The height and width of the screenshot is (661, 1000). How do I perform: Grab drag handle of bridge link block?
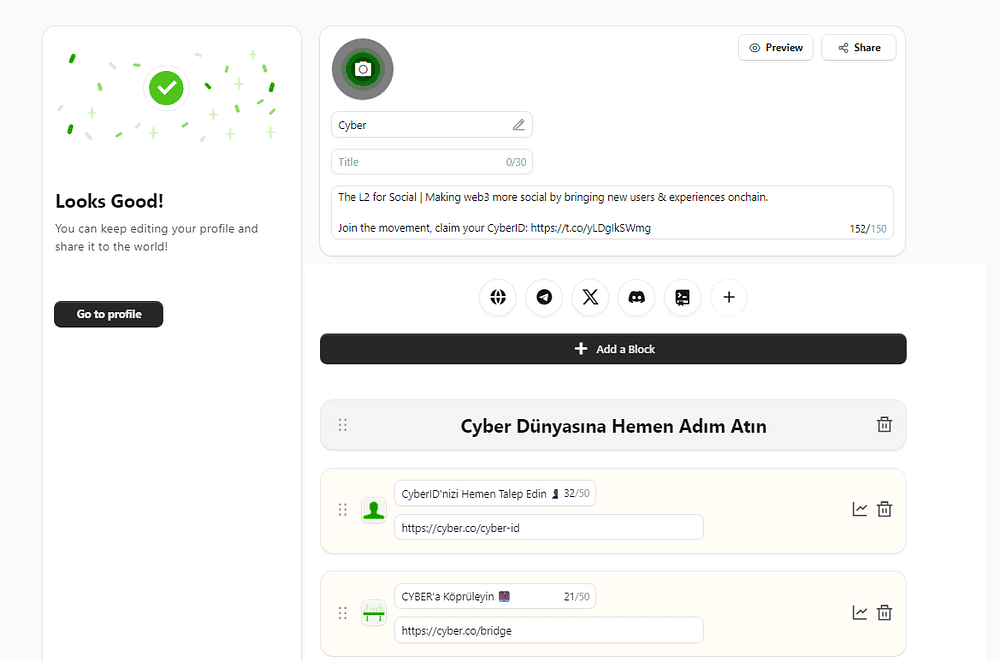[x=342, y=613]
